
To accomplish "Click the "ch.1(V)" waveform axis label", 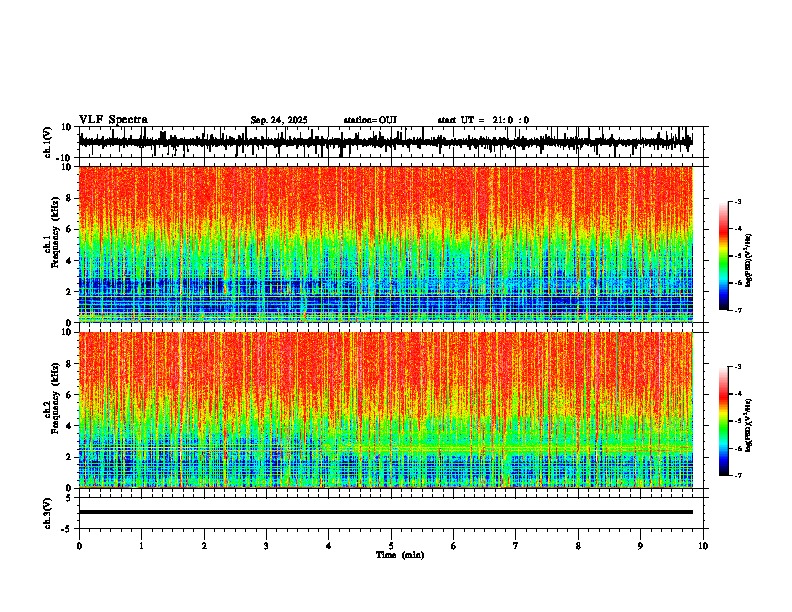I will pyautogui.click(x=48, y=142).
